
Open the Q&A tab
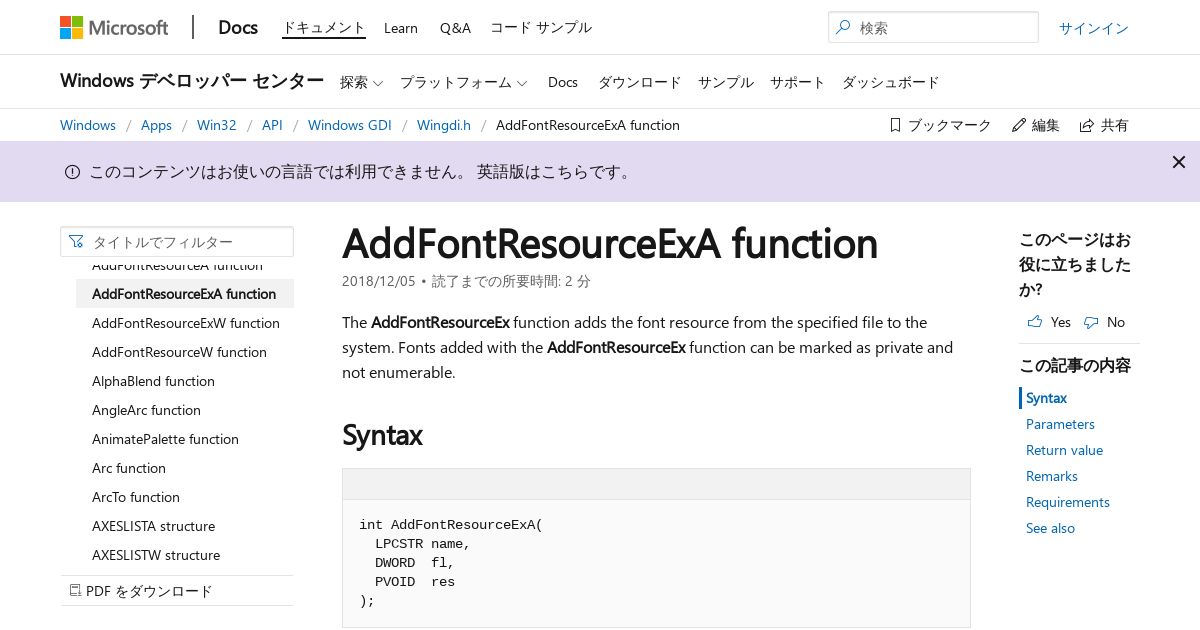tap(455, 28)
